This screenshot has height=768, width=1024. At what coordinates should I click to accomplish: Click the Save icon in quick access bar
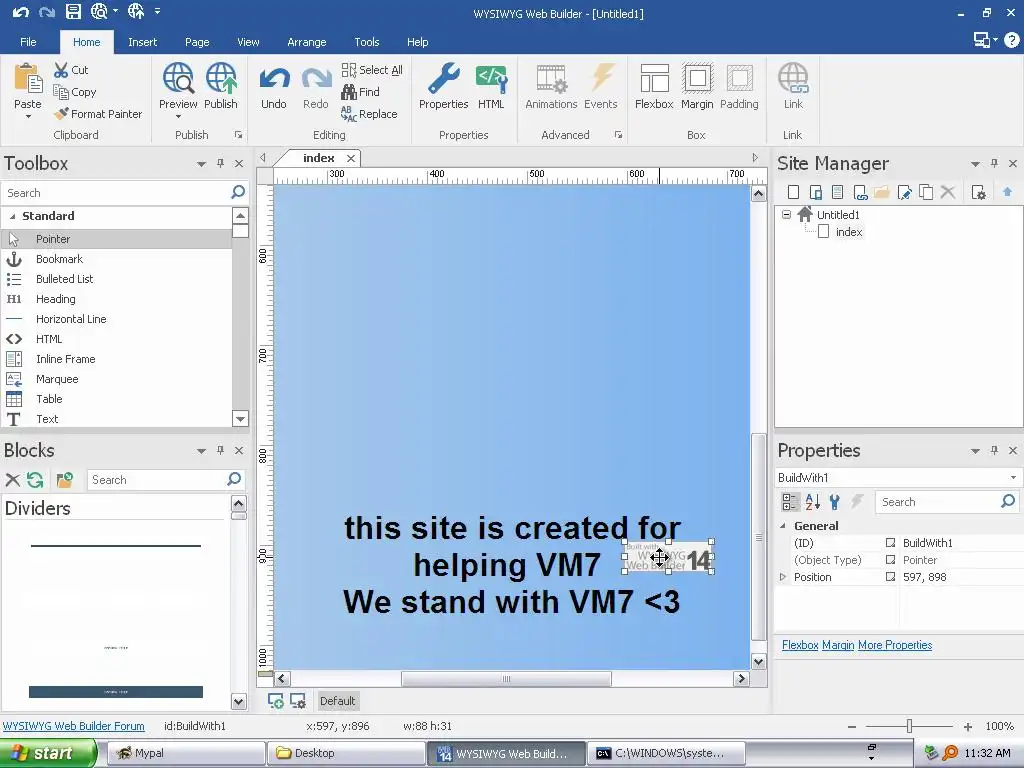73,12
